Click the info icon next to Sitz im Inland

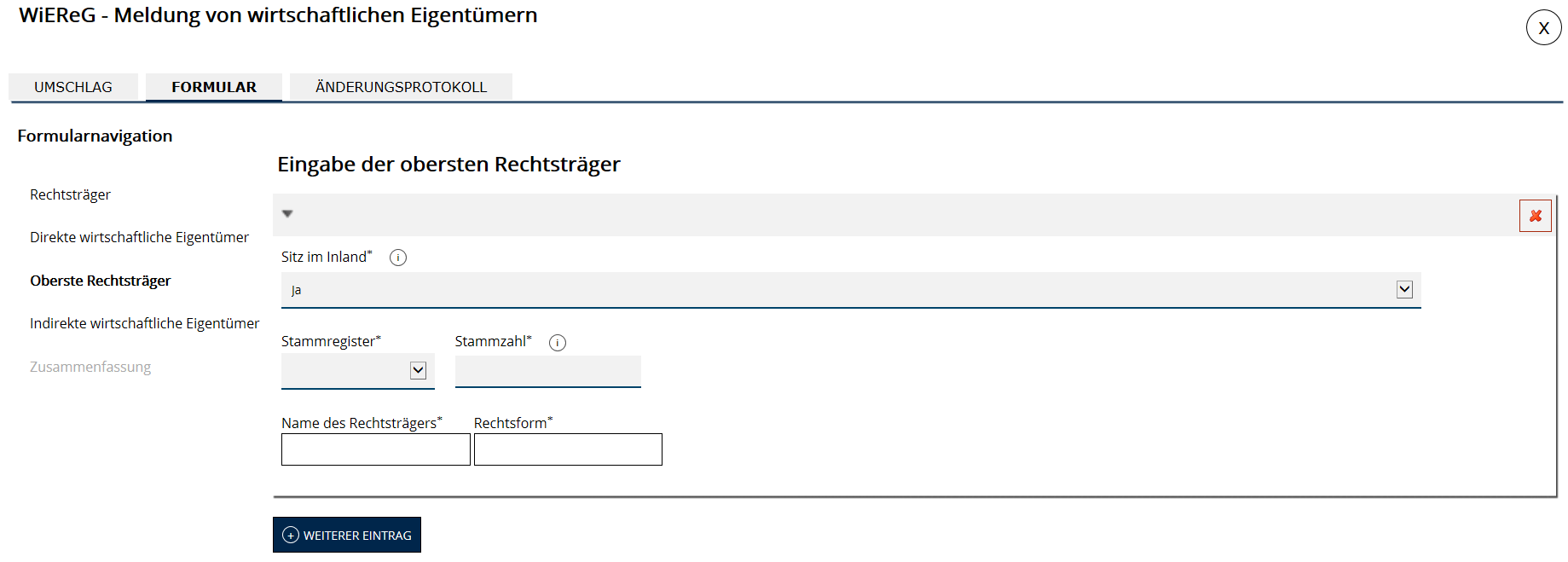point(398,258)
